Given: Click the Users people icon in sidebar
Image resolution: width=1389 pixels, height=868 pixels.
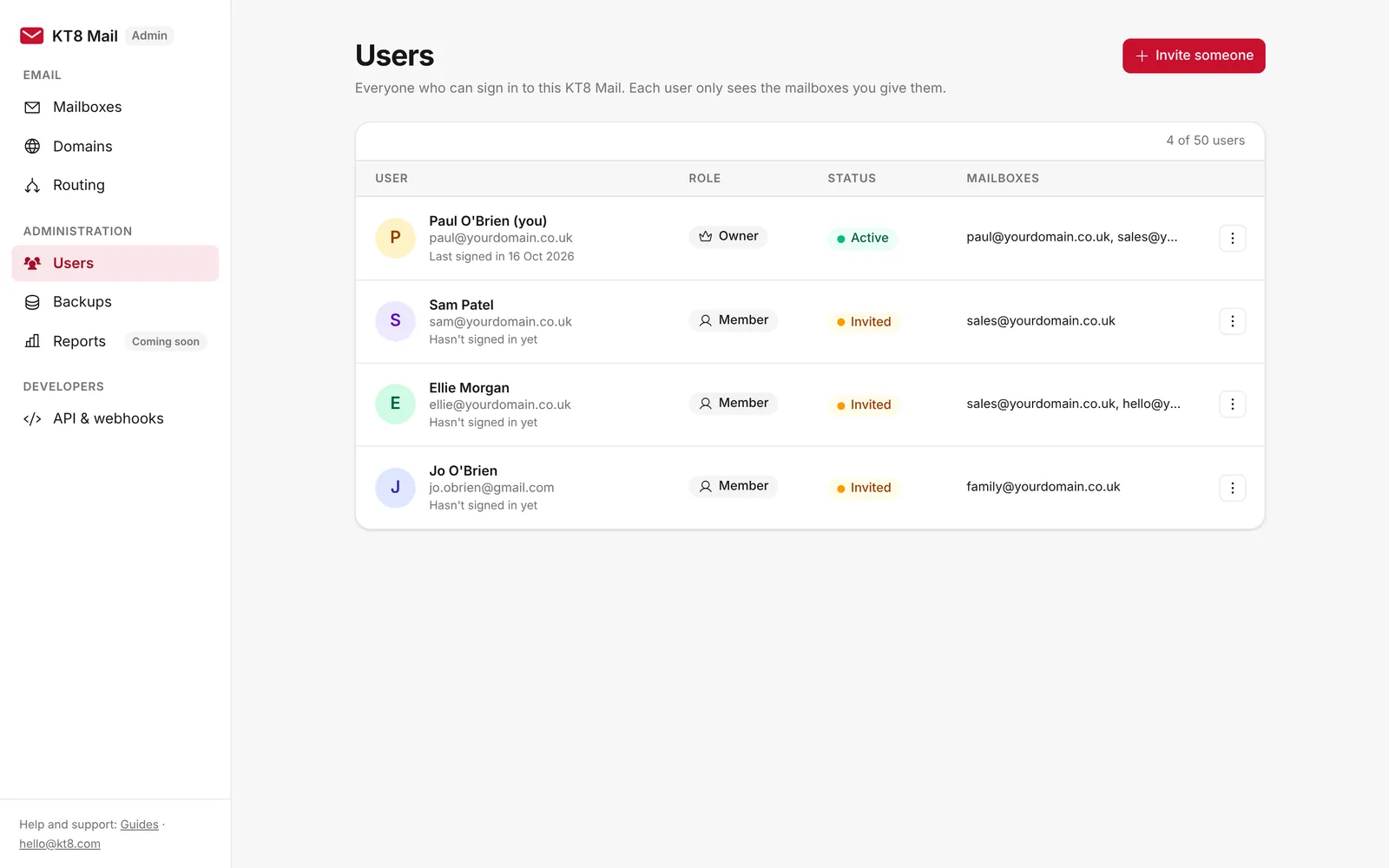Looking at the screenshot, I should tap(32, 263).
